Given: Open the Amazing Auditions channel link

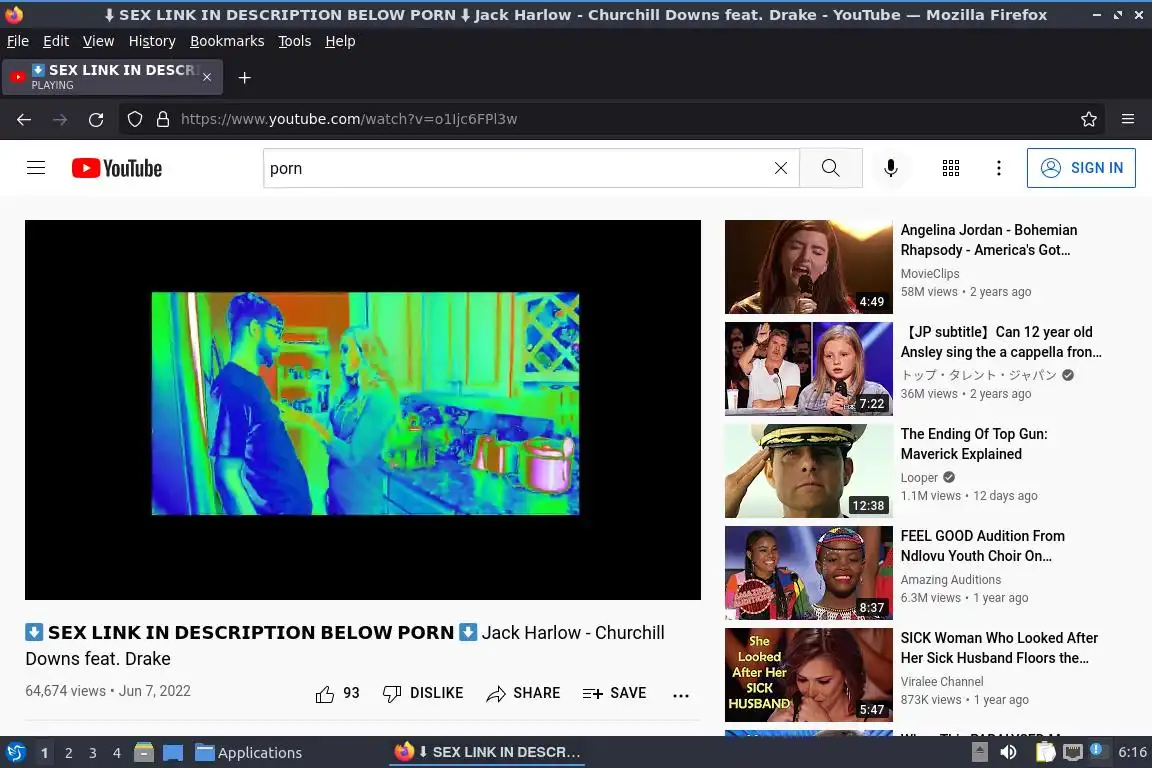Looking at the screenshot, I should (x=951, y=580).
